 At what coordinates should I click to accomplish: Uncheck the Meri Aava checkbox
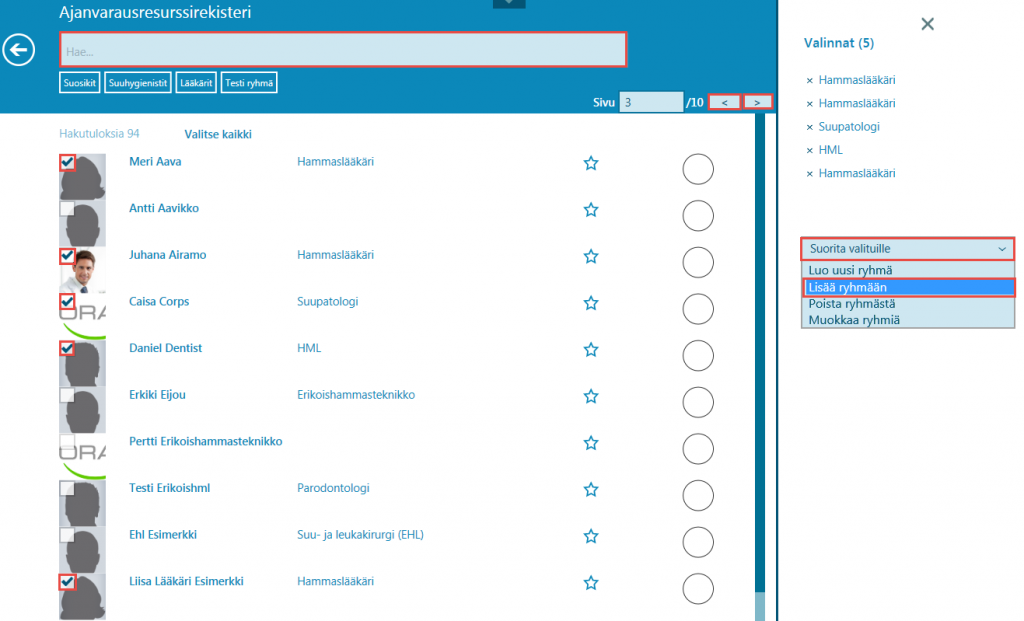click(67, 162)
